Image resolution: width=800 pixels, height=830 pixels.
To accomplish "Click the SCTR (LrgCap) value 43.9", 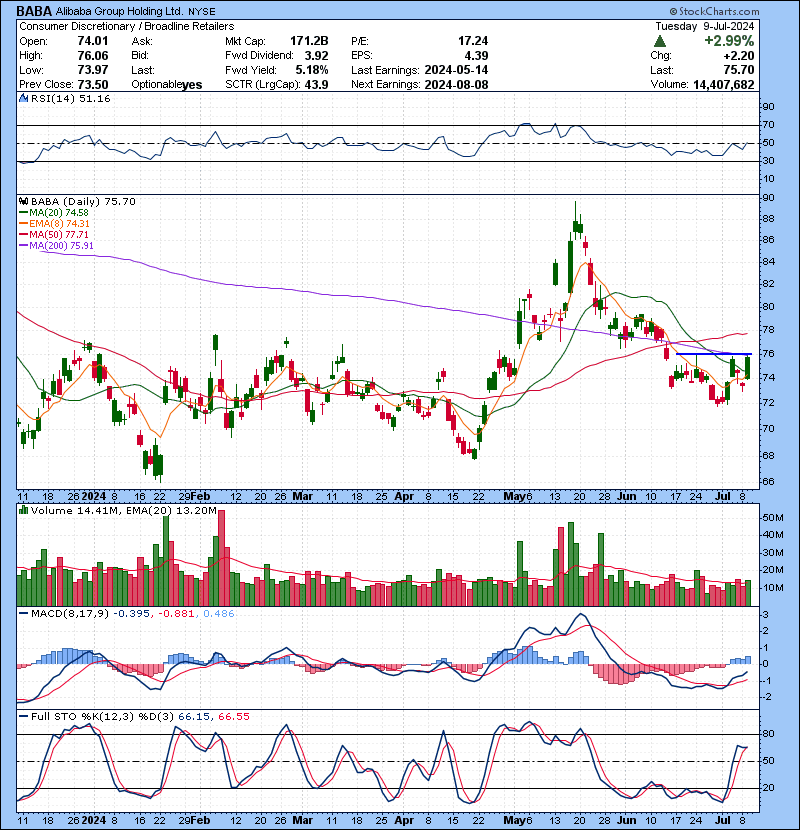I will pos(317,85).
